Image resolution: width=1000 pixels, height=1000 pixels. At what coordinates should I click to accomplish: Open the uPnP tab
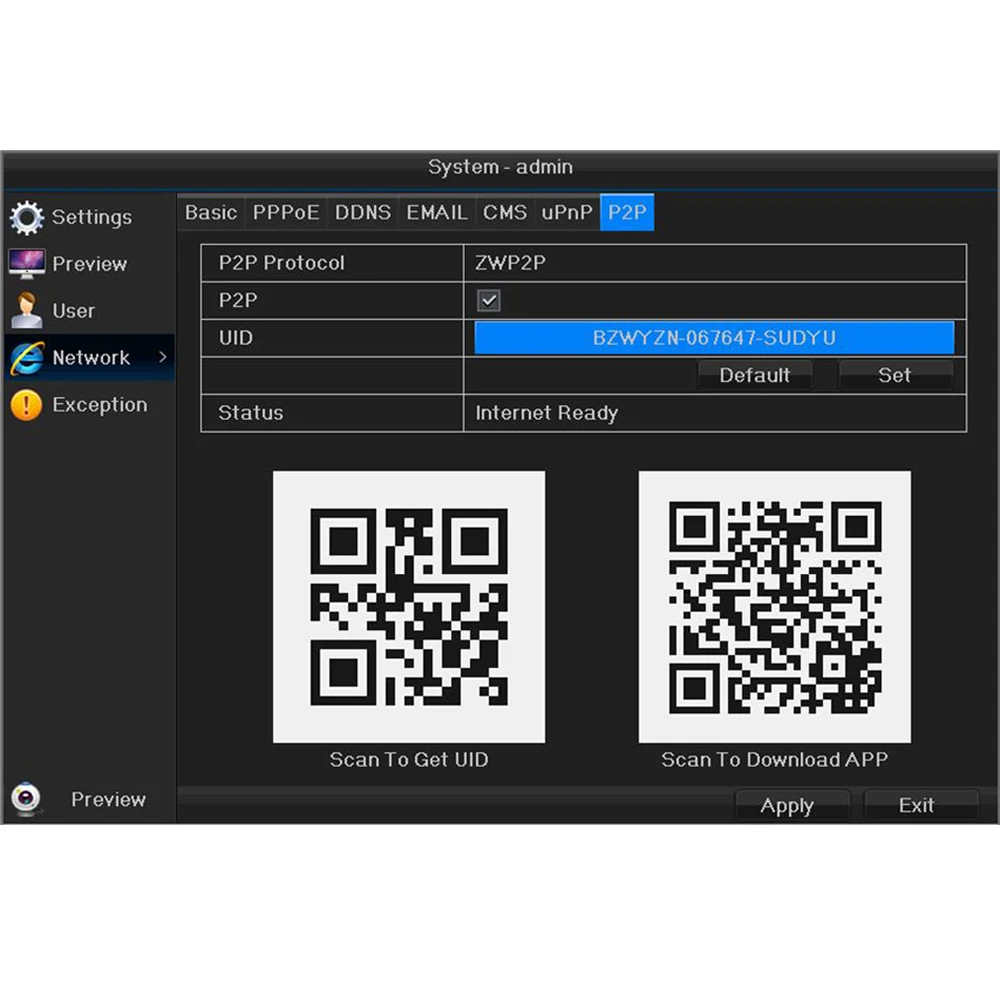[567, 212]
